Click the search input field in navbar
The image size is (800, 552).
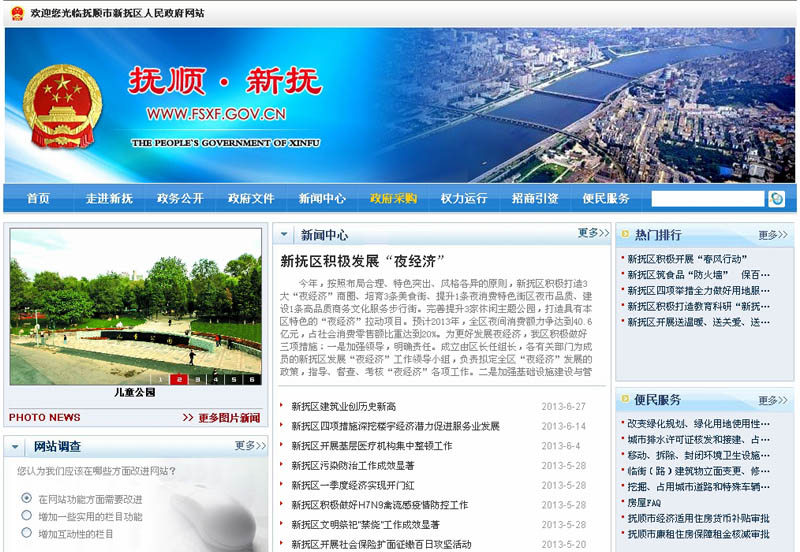(707, 199)
